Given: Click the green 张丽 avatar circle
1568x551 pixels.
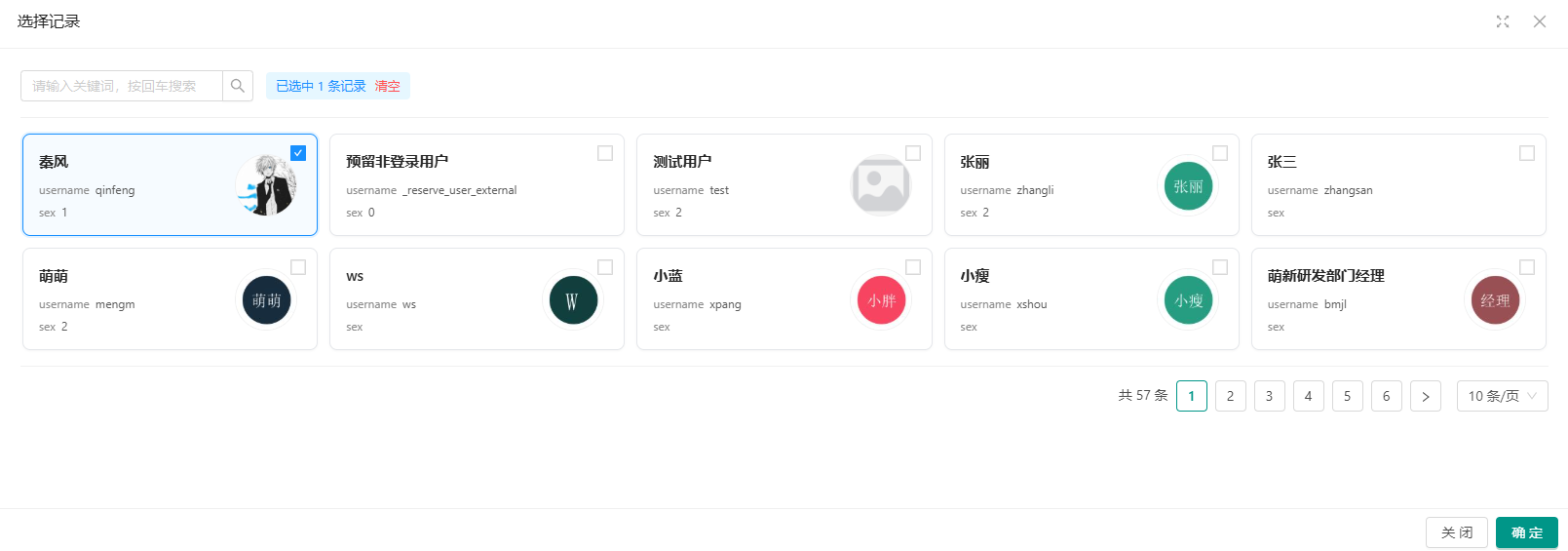Looking at the screenshot, I should click(1188, 186).
